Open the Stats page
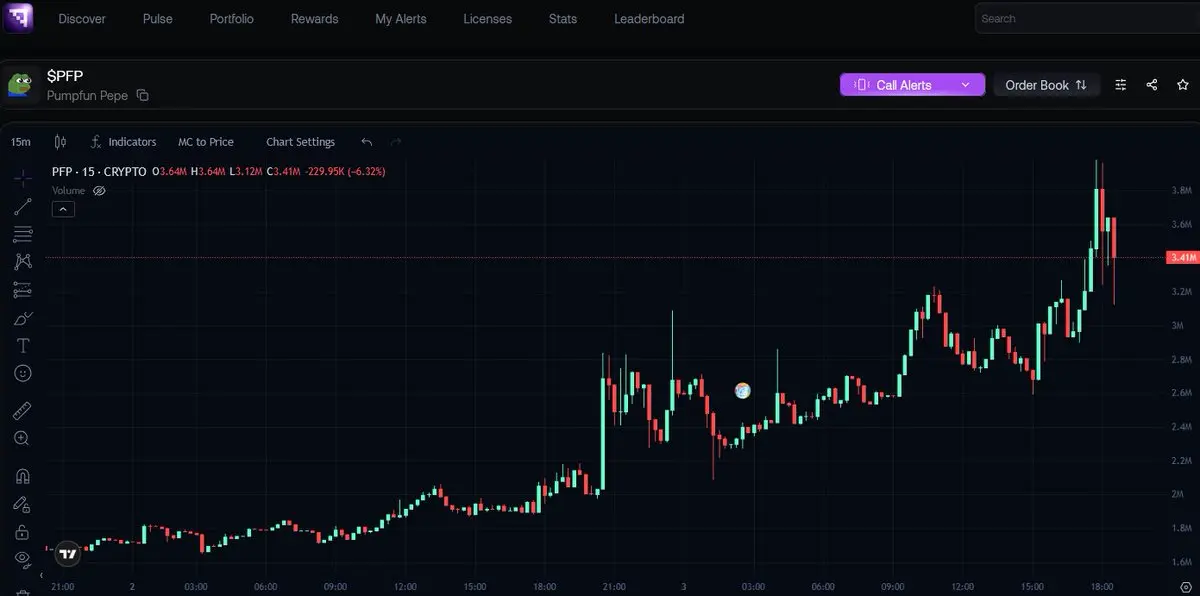Viewport: 1200px width, 596px height. point(563,19)
